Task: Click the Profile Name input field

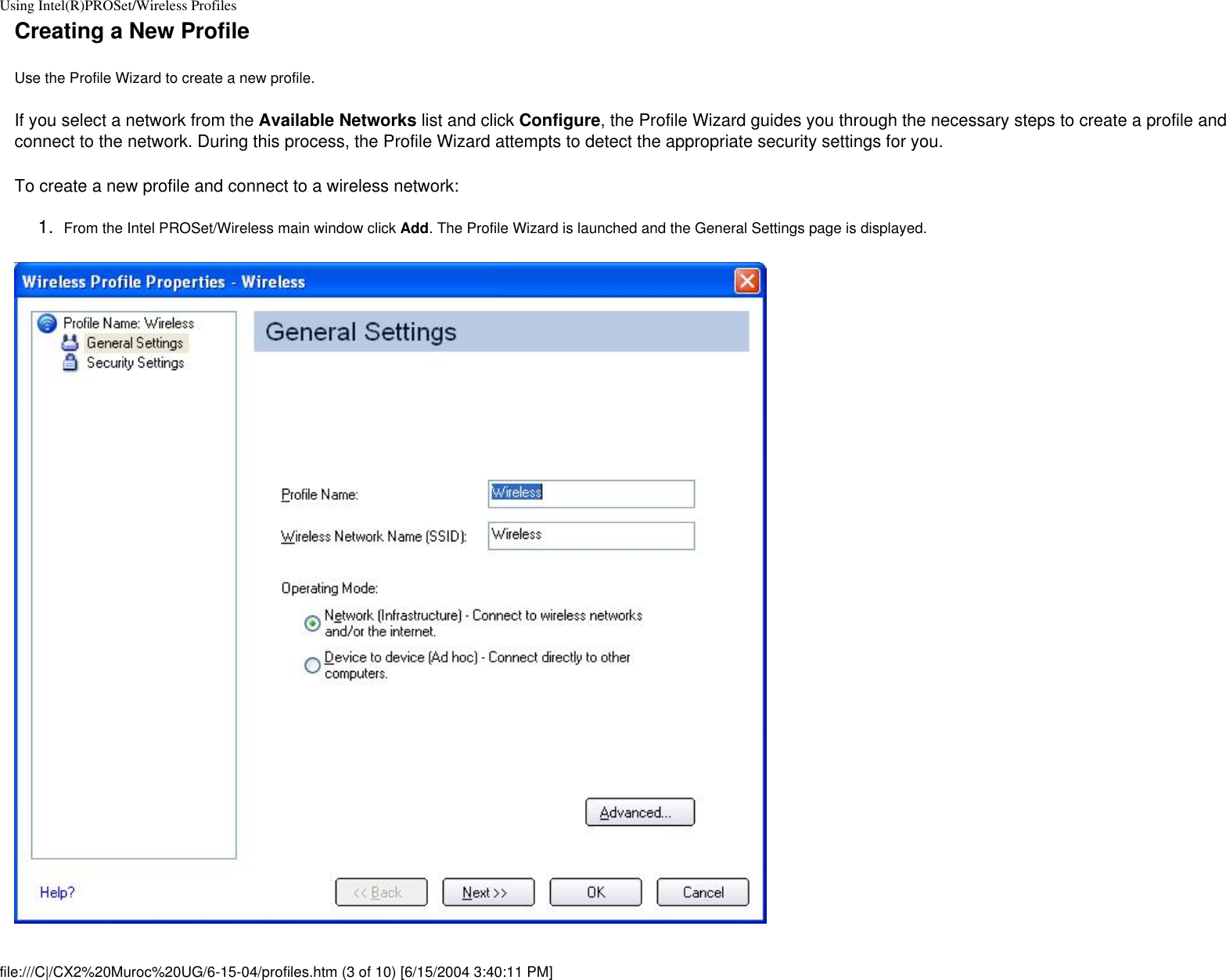Action: (x=591, y=494)
